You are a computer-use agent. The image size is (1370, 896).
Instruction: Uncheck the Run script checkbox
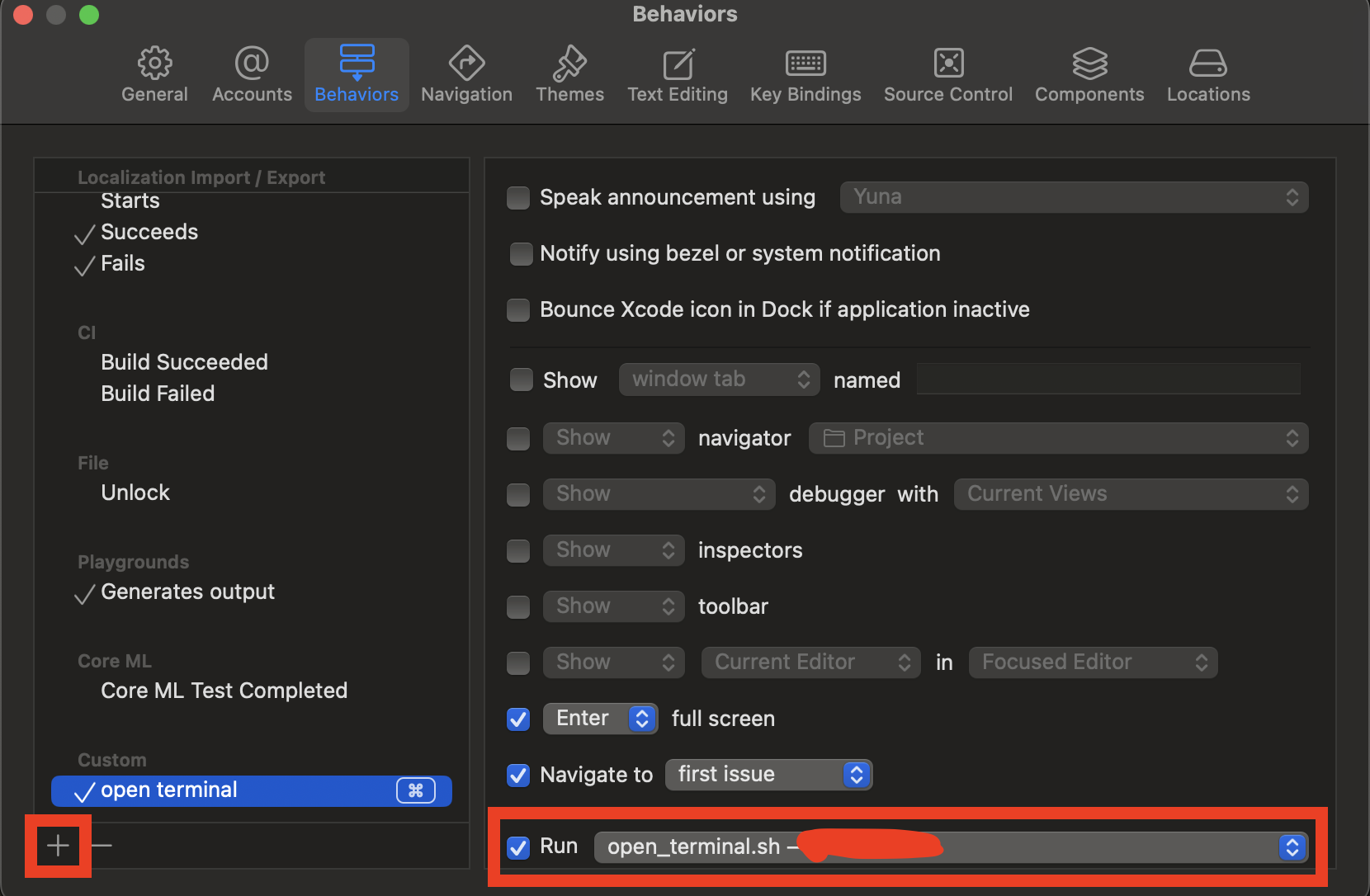click(x=518, y=847)
